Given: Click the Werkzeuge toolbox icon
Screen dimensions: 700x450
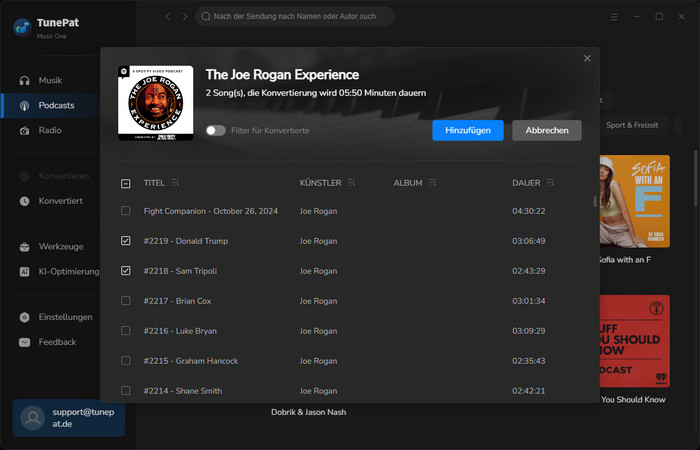Looking at the screenshot, I should [x=25, y=247].
